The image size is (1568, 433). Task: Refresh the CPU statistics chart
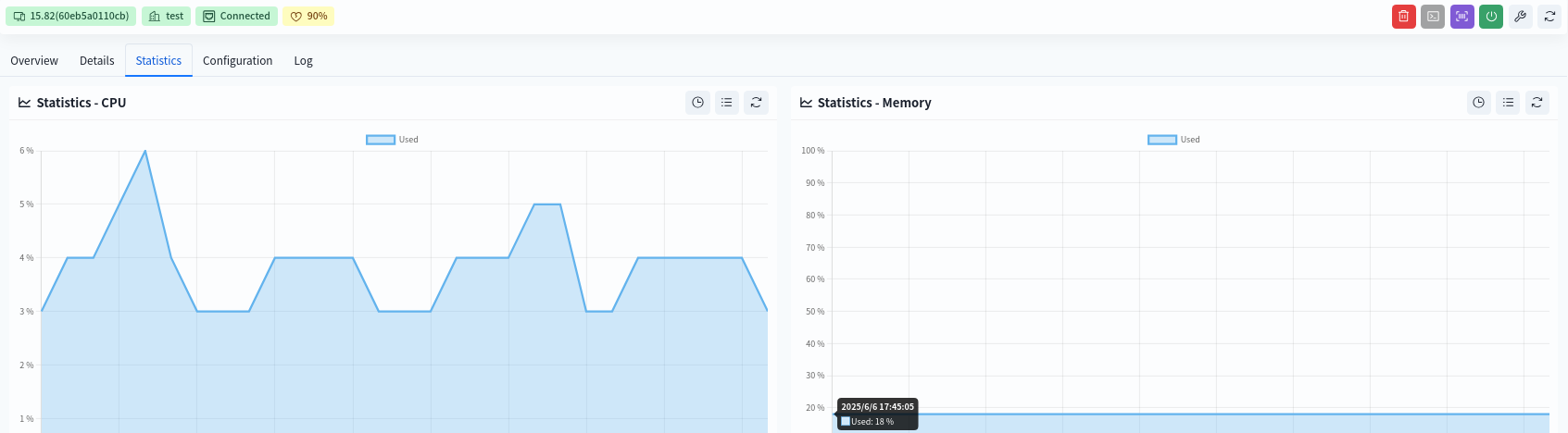(757, 103)
